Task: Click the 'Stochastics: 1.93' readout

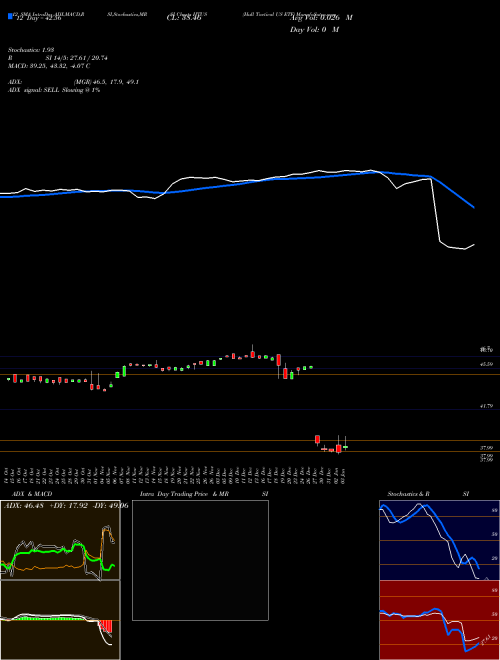Action: pos(31,50)
